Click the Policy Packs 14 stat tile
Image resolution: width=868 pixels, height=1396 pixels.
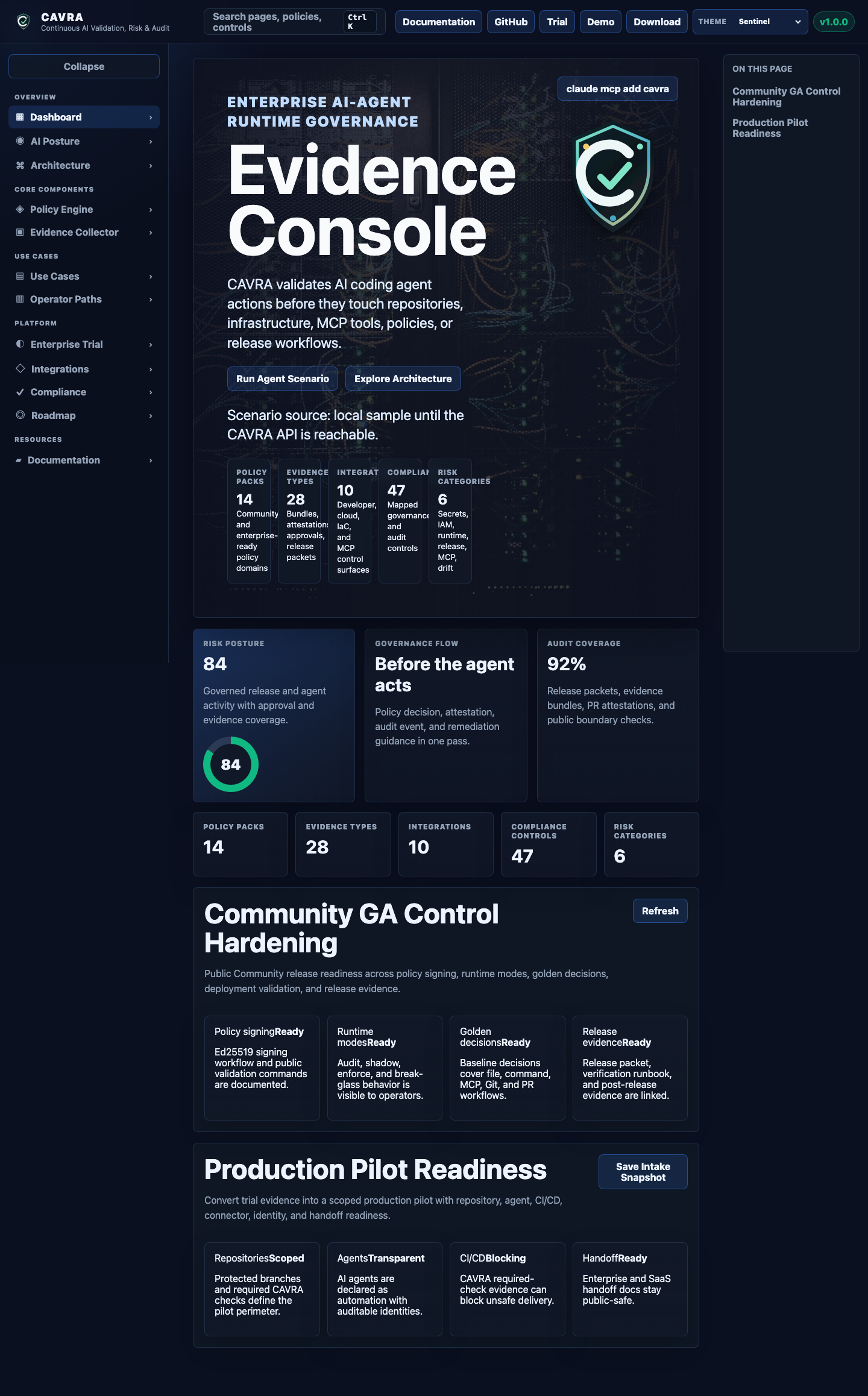241,844
